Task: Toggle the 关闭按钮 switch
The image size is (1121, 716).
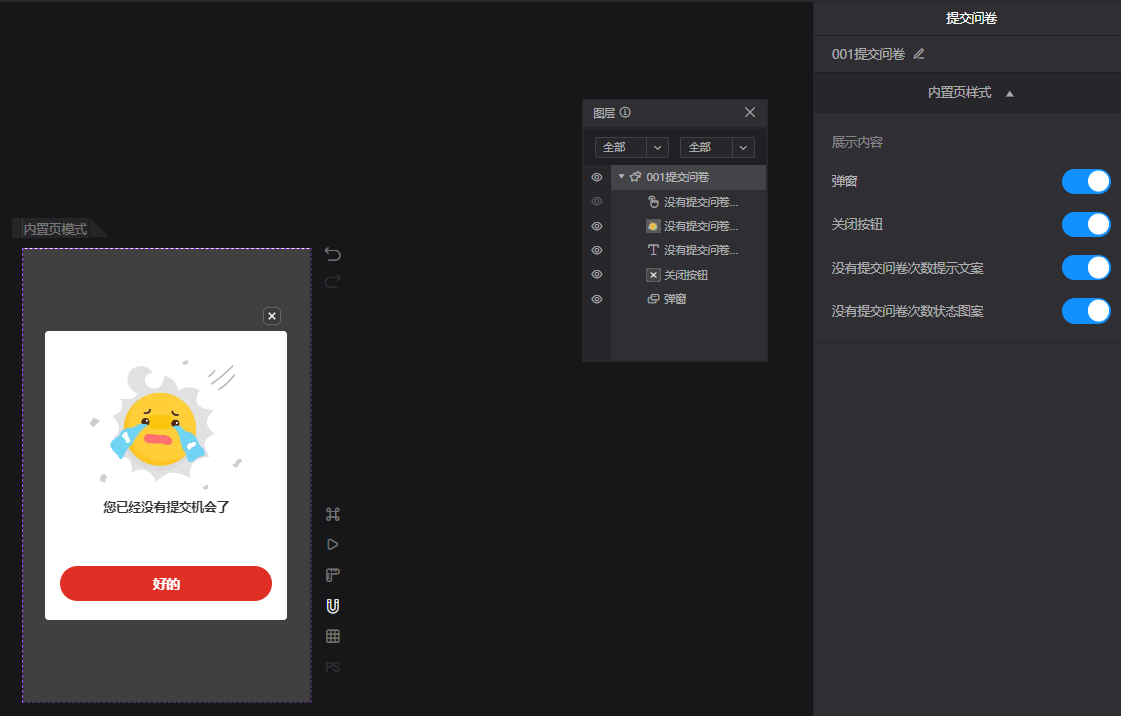Action: click(1086, 224)
